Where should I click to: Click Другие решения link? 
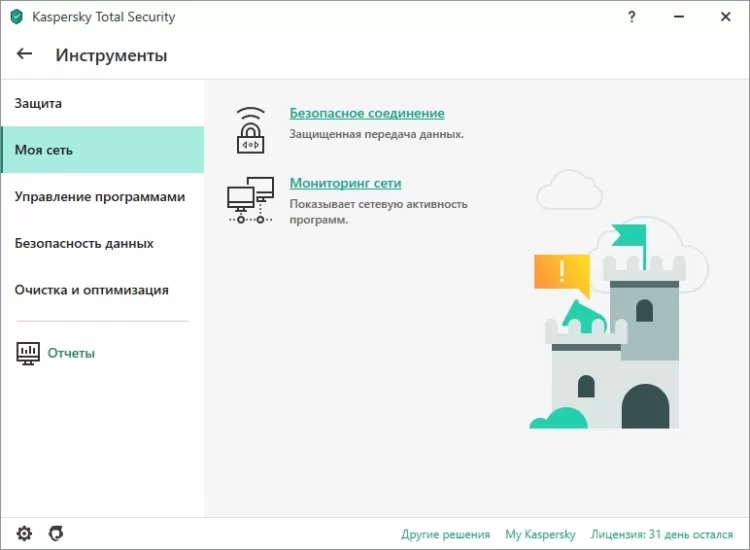[x=445, y=534]
